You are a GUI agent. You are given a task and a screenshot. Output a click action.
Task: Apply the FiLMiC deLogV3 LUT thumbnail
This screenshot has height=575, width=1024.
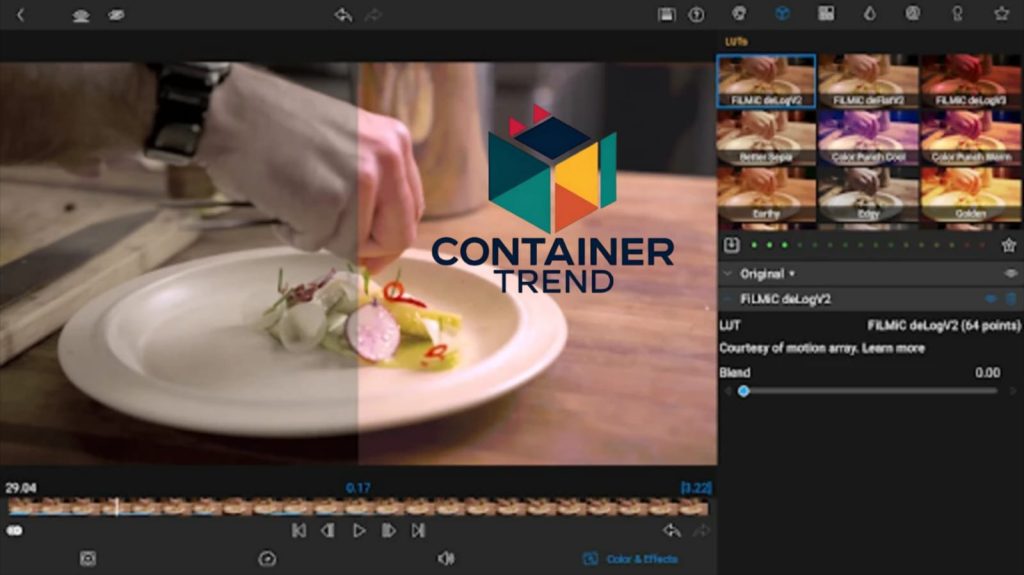970,81
